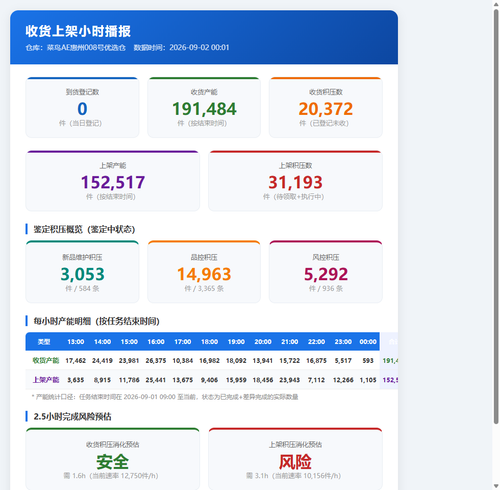The height and width of the screenshot is (490, 500).
Task: Select the 风险 status in 上架积压消化预估
Action: (295, 462)
